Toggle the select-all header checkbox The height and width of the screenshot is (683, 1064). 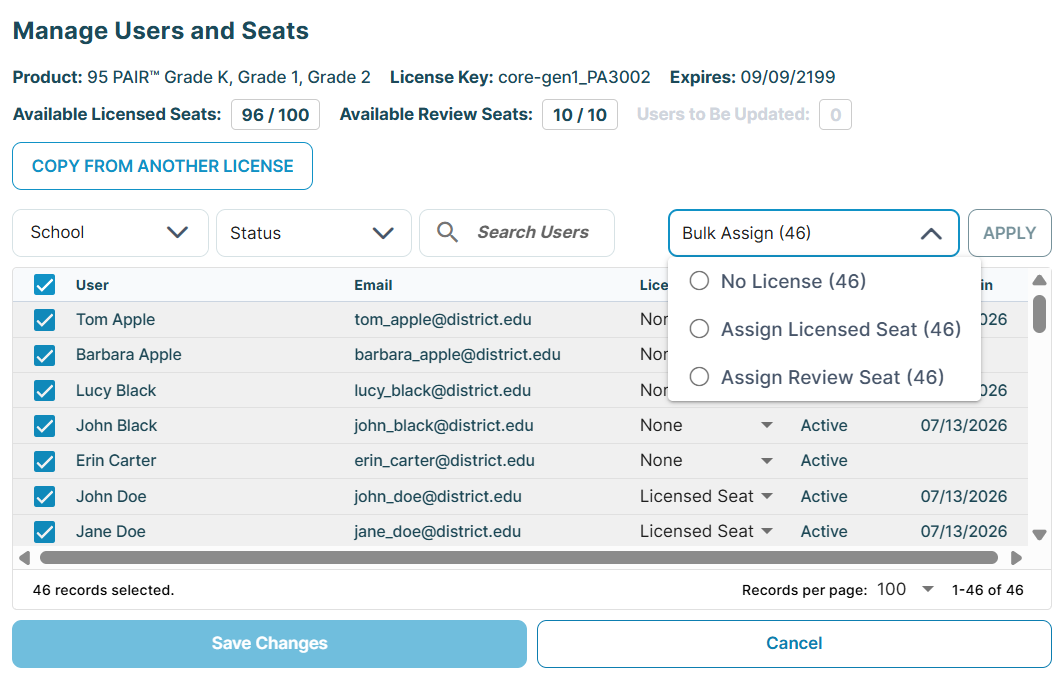(x=45, y=285)
